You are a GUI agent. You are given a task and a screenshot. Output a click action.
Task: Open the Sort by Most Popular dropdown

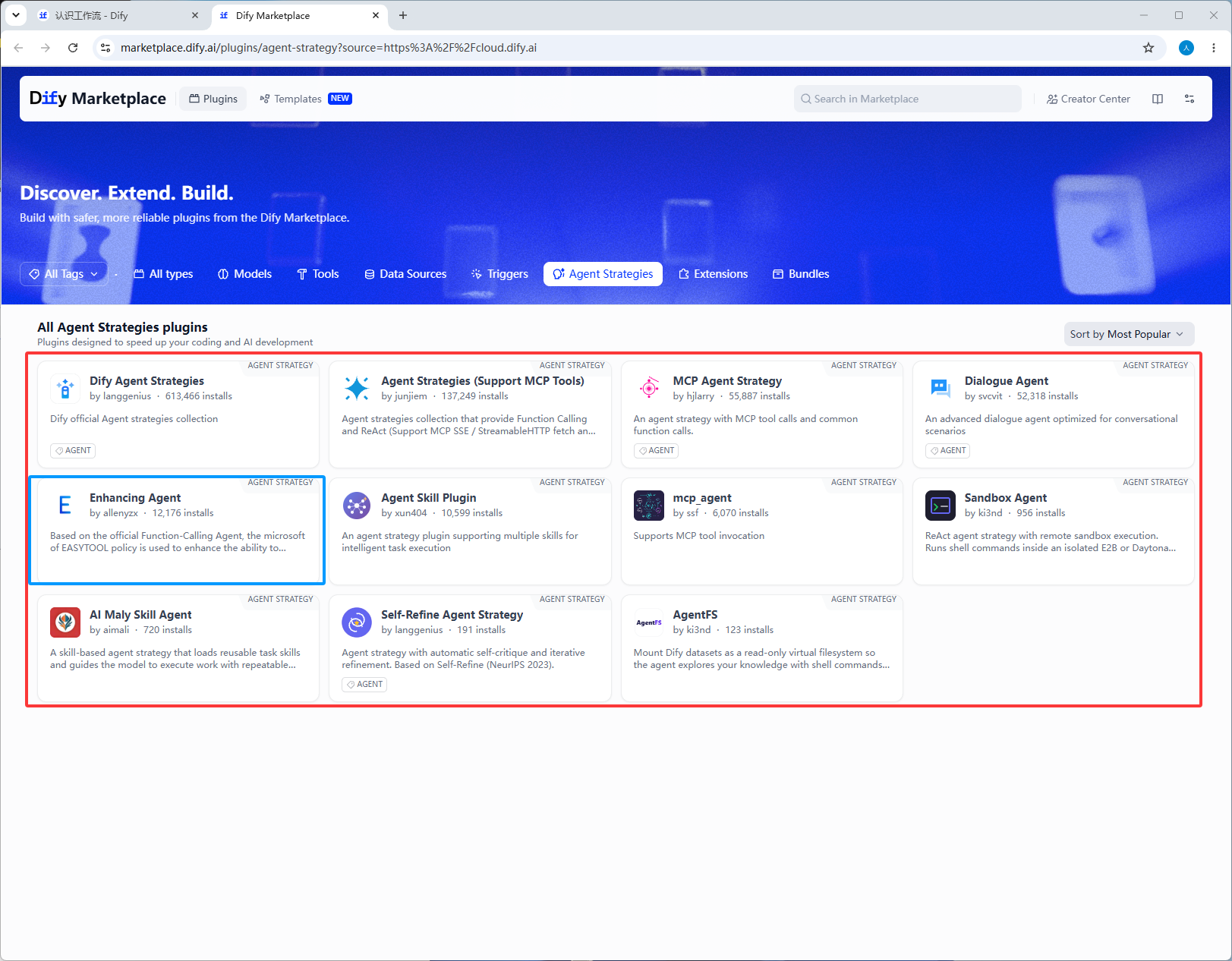[x=1129, y=334]
